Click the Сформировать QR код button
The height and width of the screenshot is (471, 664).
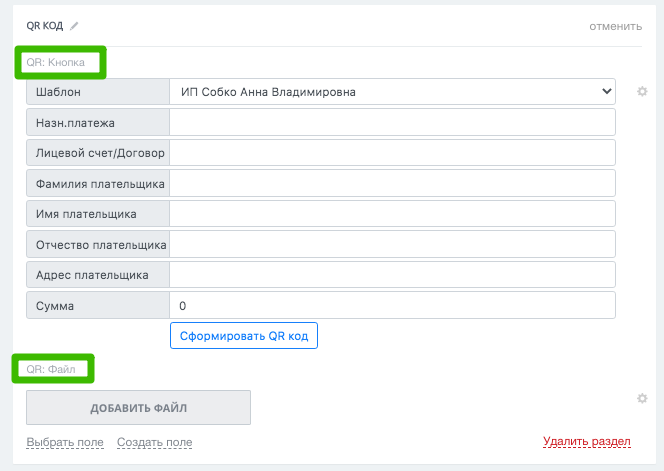click(244, 336)
